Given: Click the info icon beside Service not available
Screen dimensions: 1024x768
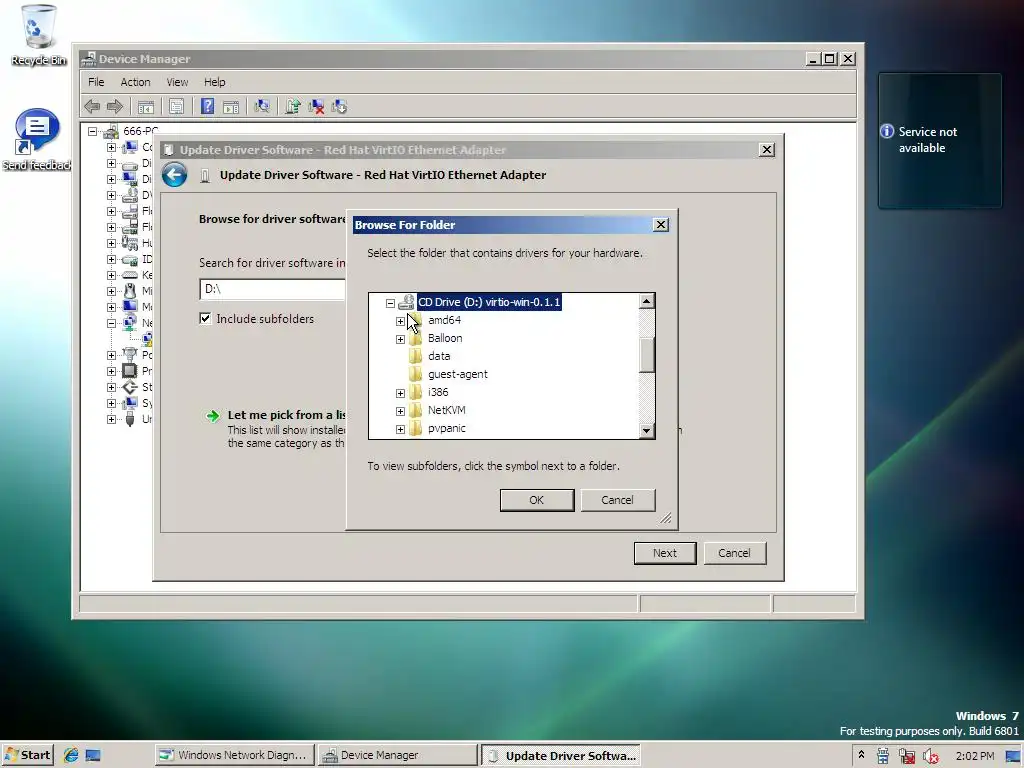Looking at the screenshot, I should [x=887, y=131].
